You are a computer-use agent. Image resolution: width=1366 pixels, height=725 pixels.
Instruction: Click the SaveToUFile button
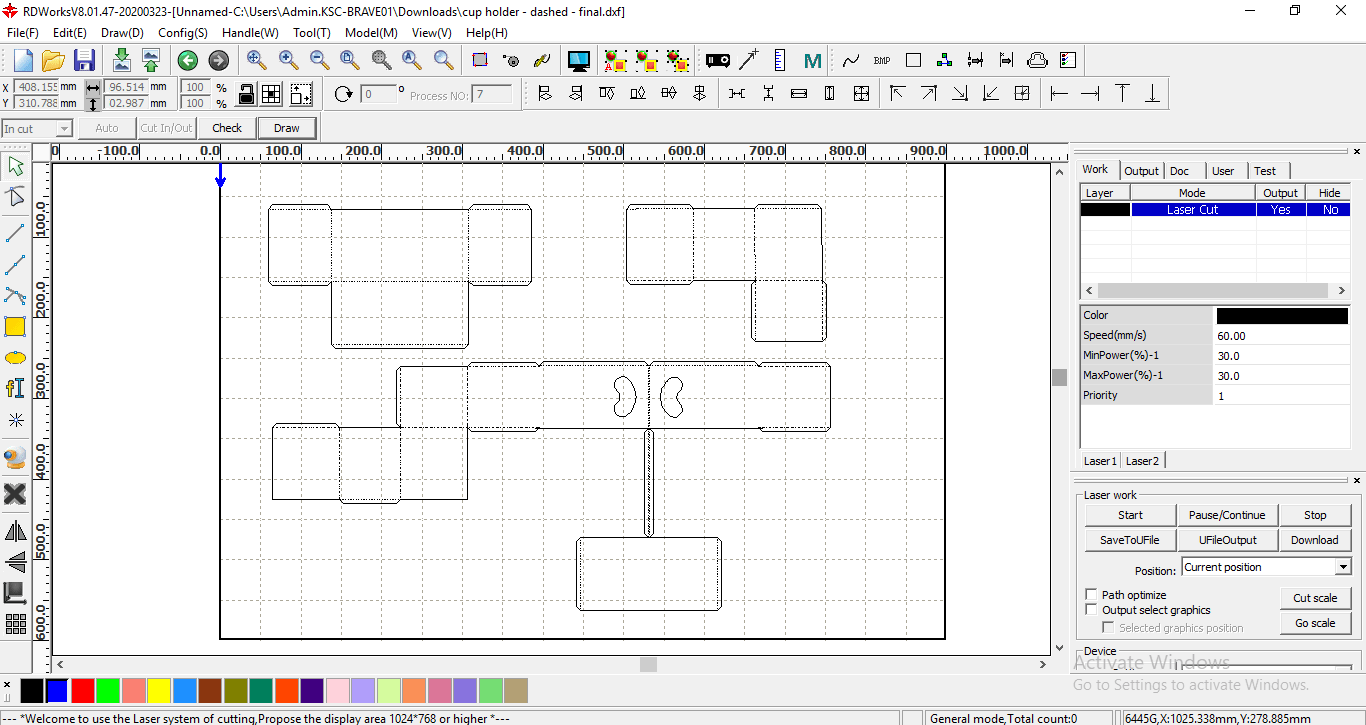pyautogui.click(x=1130, y=540)
